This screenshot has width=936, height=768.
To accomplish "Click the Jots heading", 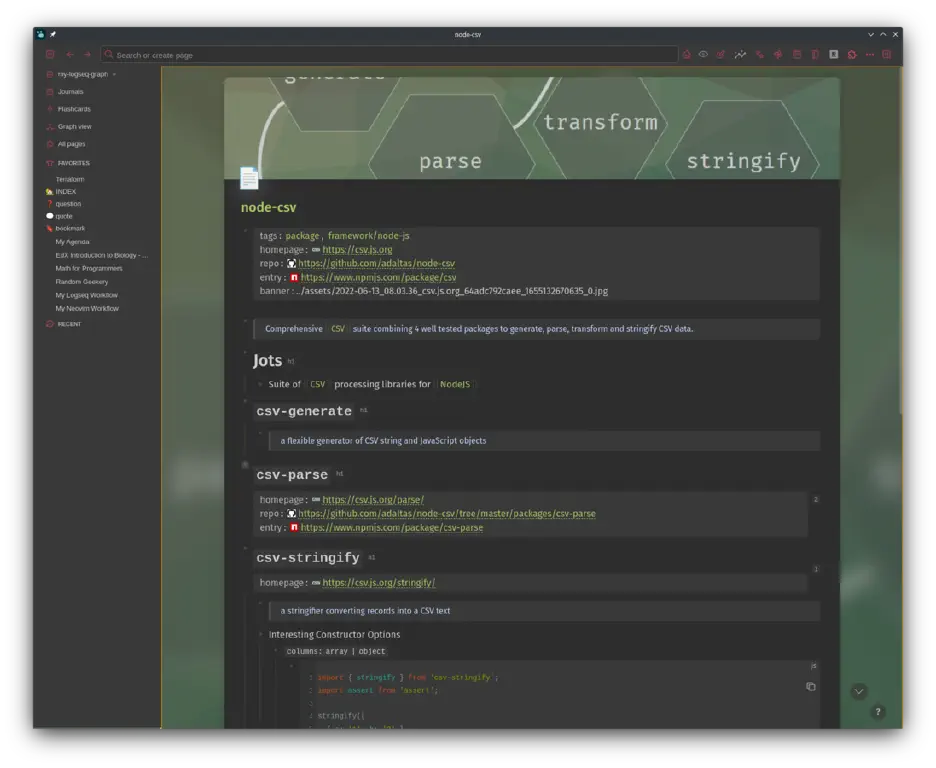I will 267,360.
